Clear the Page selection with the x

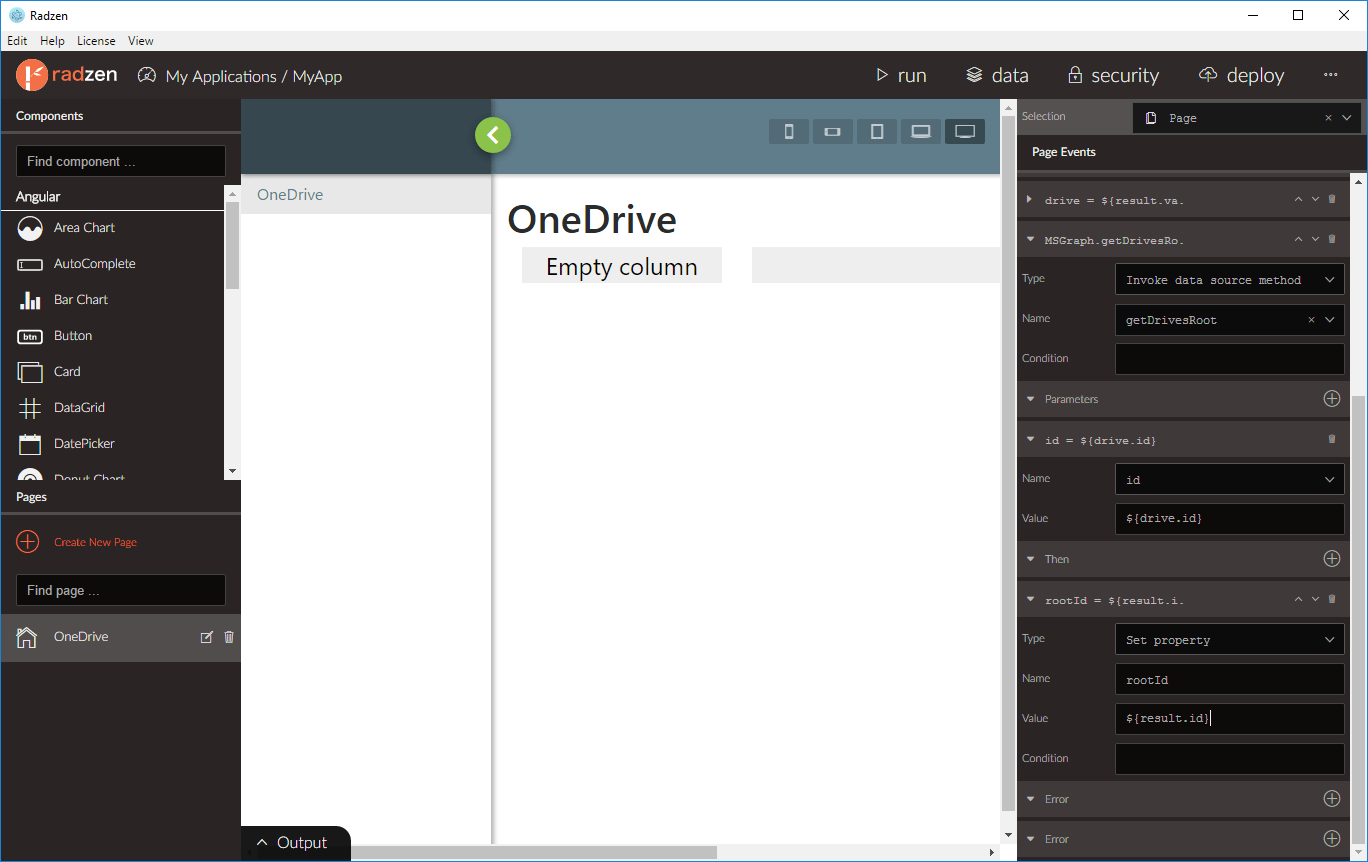point(1328,118)
